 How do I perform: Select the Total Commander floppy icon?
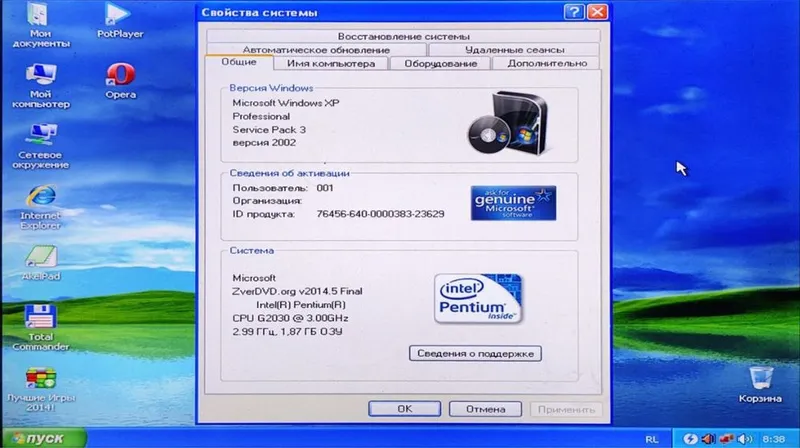pyautogui.click(x=40, y=328)
